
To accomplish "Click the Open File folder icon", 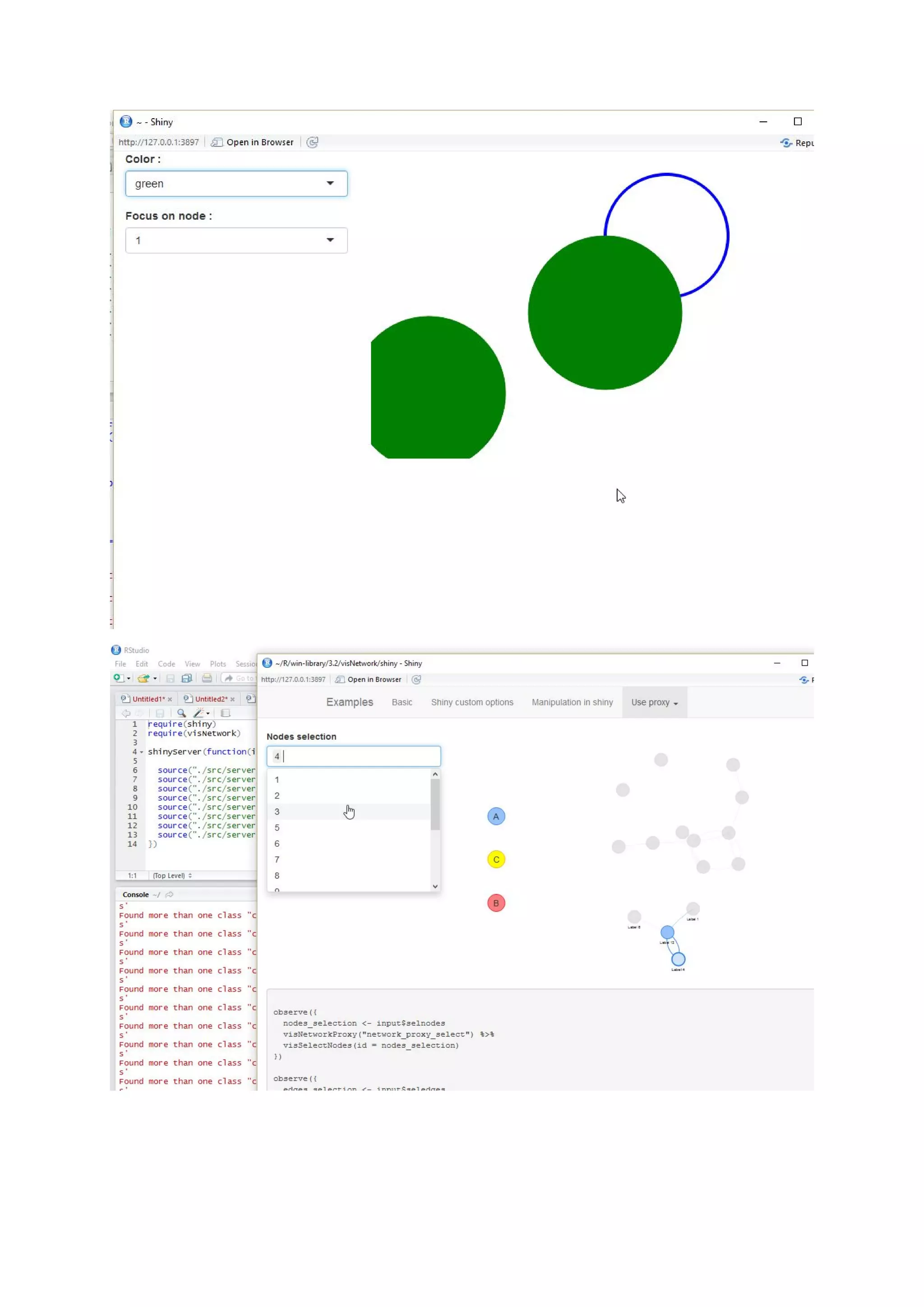I will tap(143, 678).
